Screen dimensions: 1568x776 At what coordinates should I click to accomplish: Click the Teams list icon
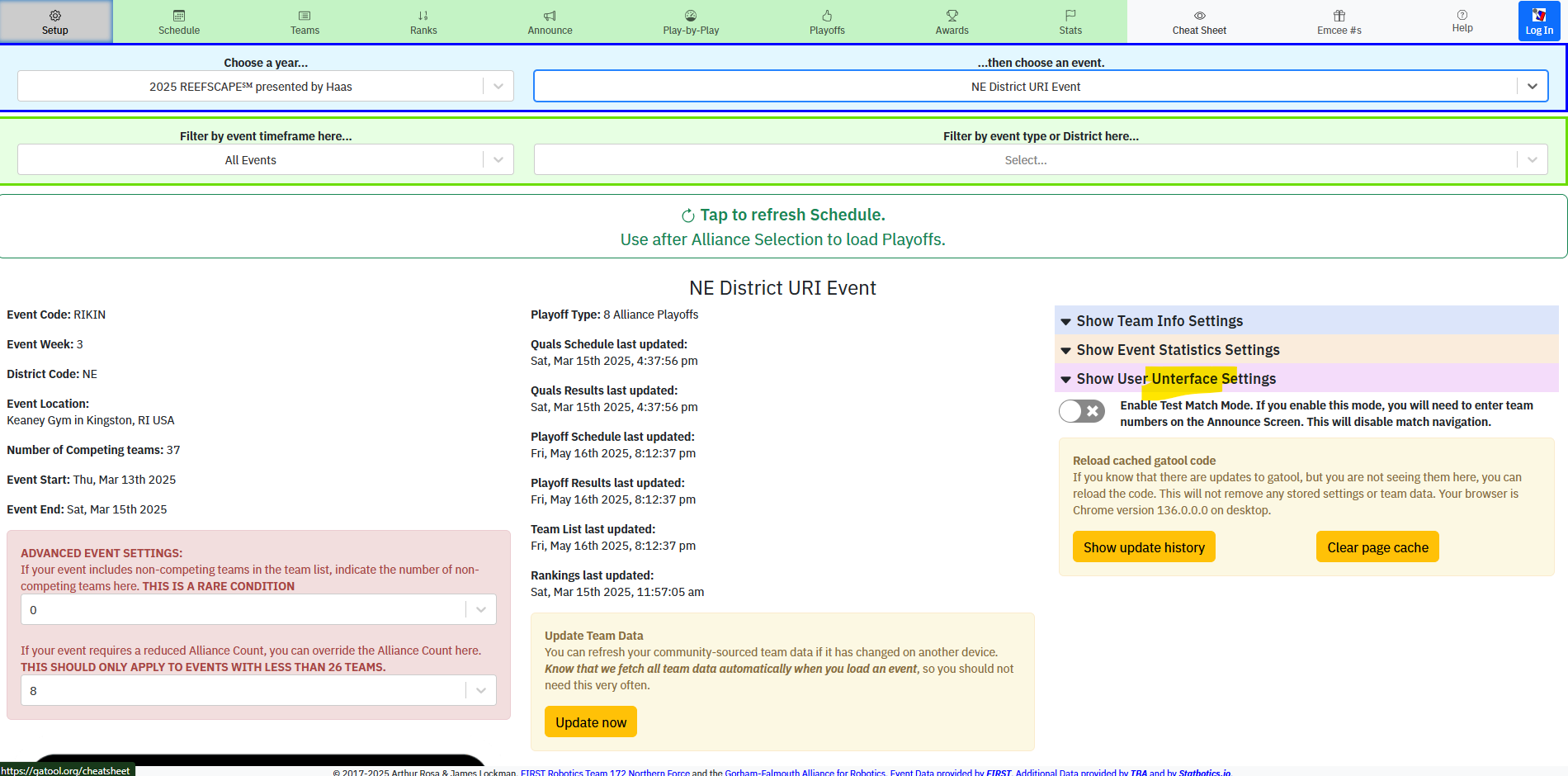click(x=305, y=16)
